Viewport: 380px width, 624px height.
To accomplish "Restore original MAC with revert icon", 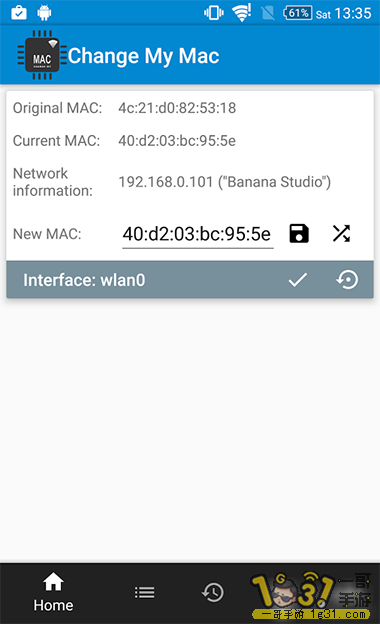I will [347, 280].
